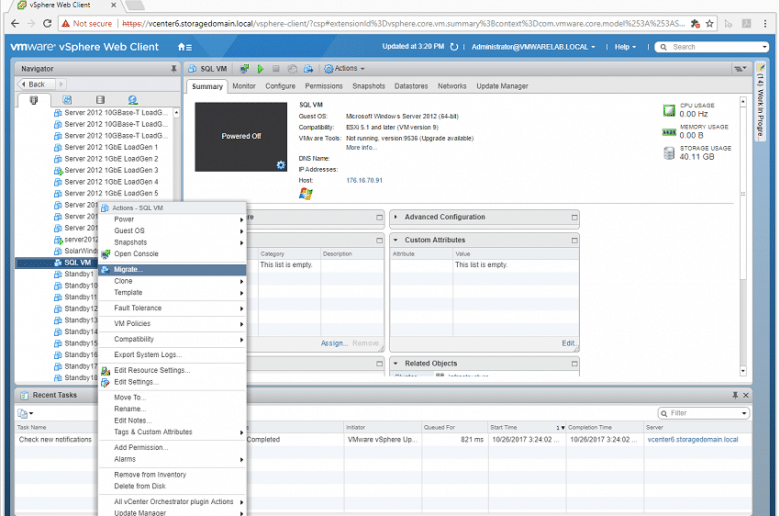Expand the Advanced Configuration section
This screenshot has width=780, height=516.
[395, 217]
